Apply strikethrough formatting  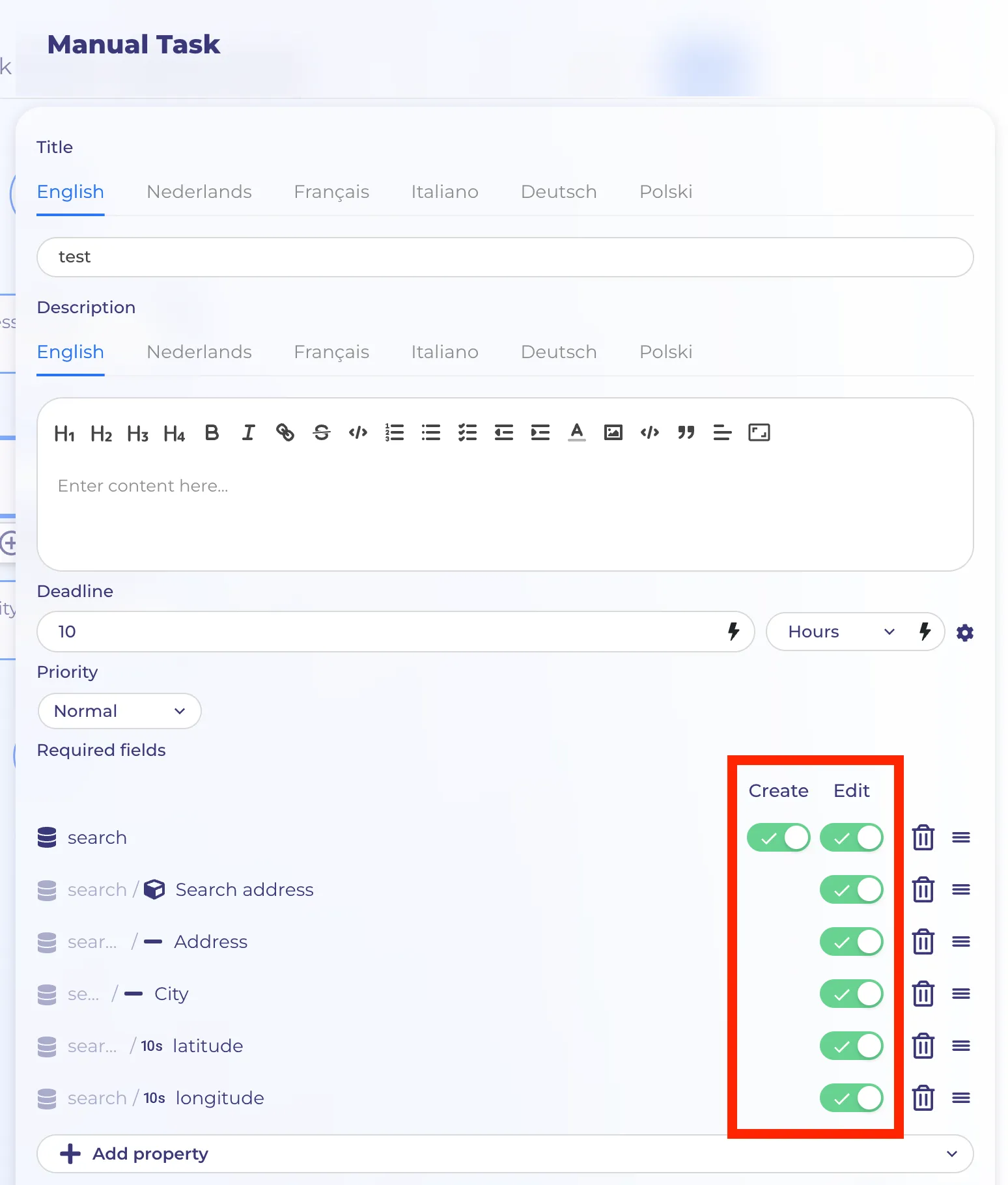(322, 432)
